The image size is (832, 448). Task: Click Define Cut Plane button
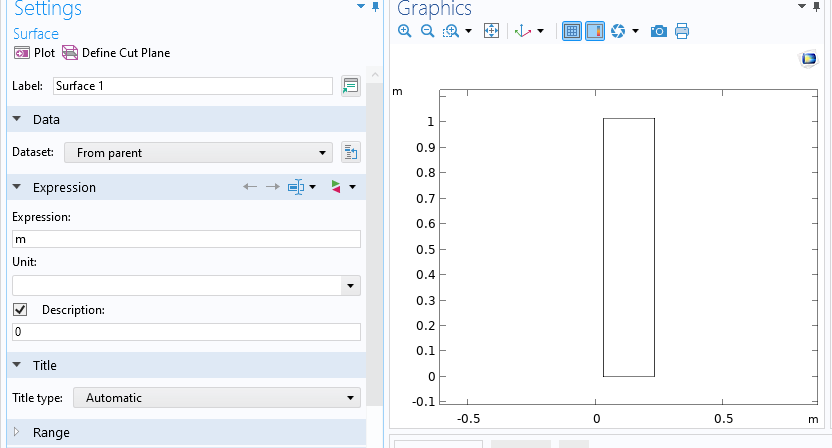tap(116, 53)
